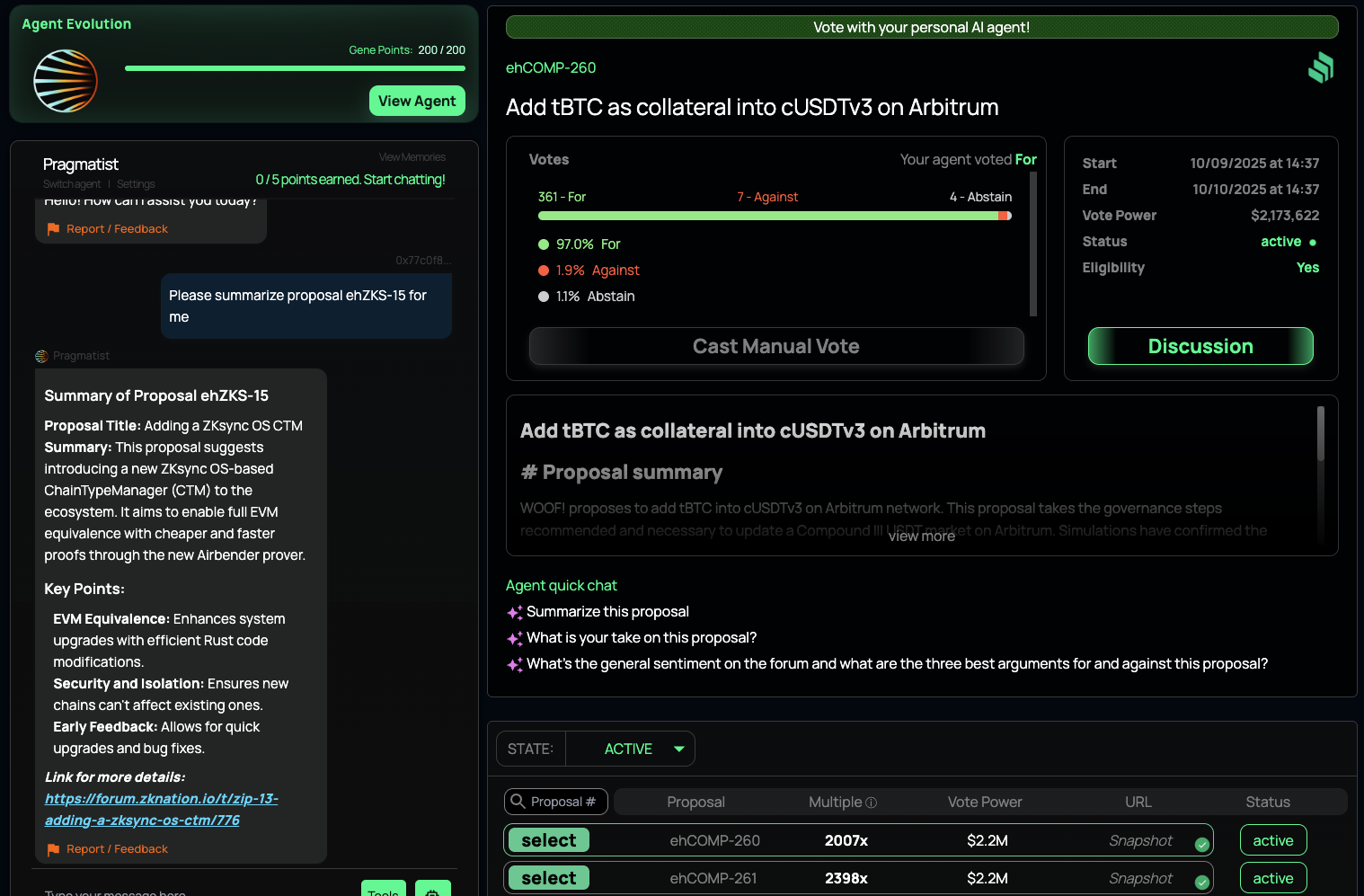Click the active status badge for ehCOMP-261

tap(1272, 878)
